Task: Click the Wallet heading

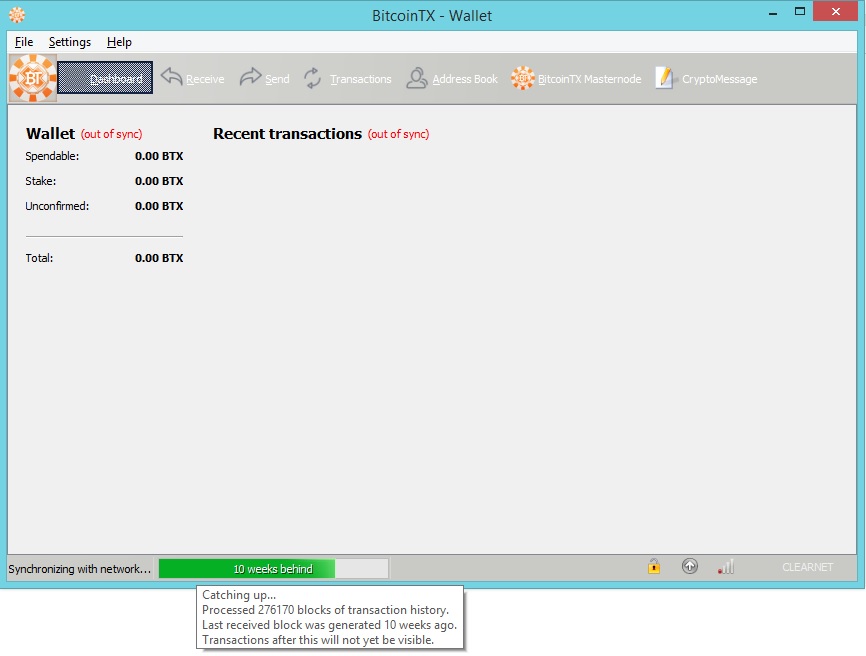Action: coord(50,134)
